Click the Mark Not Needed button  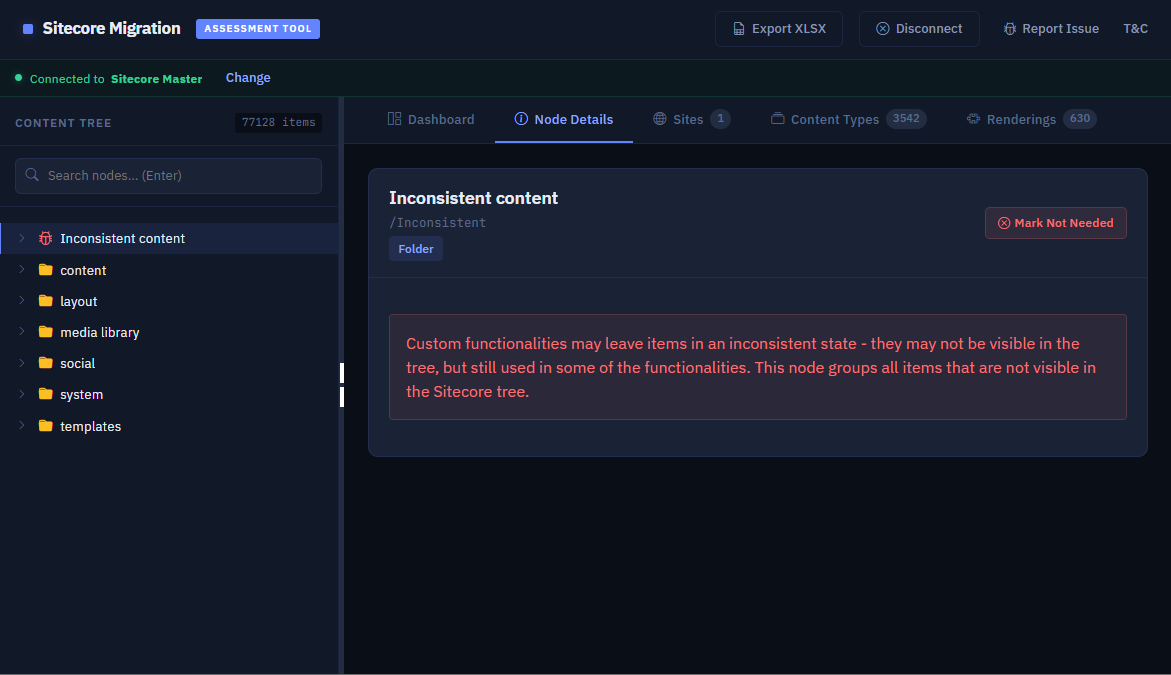(1055, 223)
